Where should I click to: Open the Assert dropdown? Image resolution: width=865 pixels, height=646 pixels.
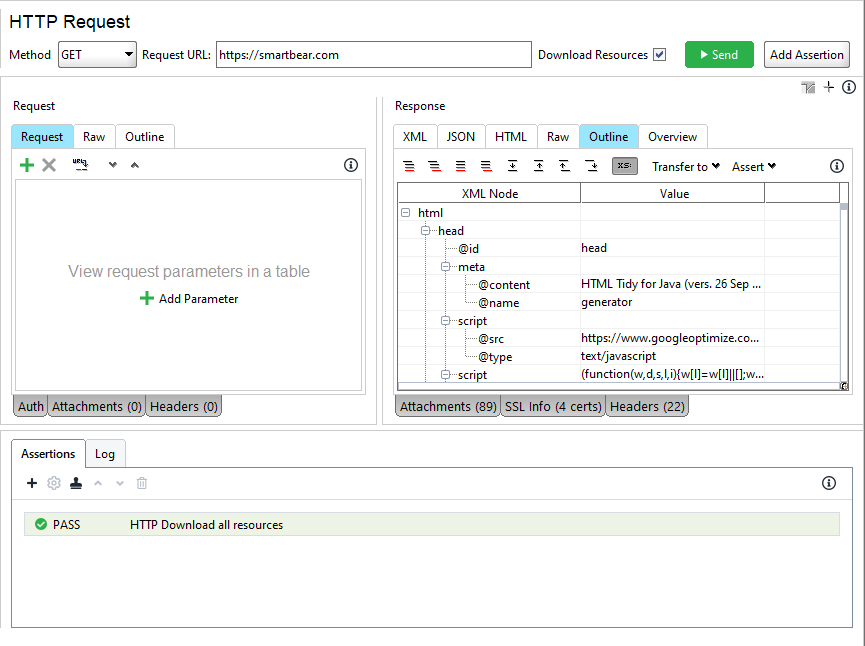(754, 167)
